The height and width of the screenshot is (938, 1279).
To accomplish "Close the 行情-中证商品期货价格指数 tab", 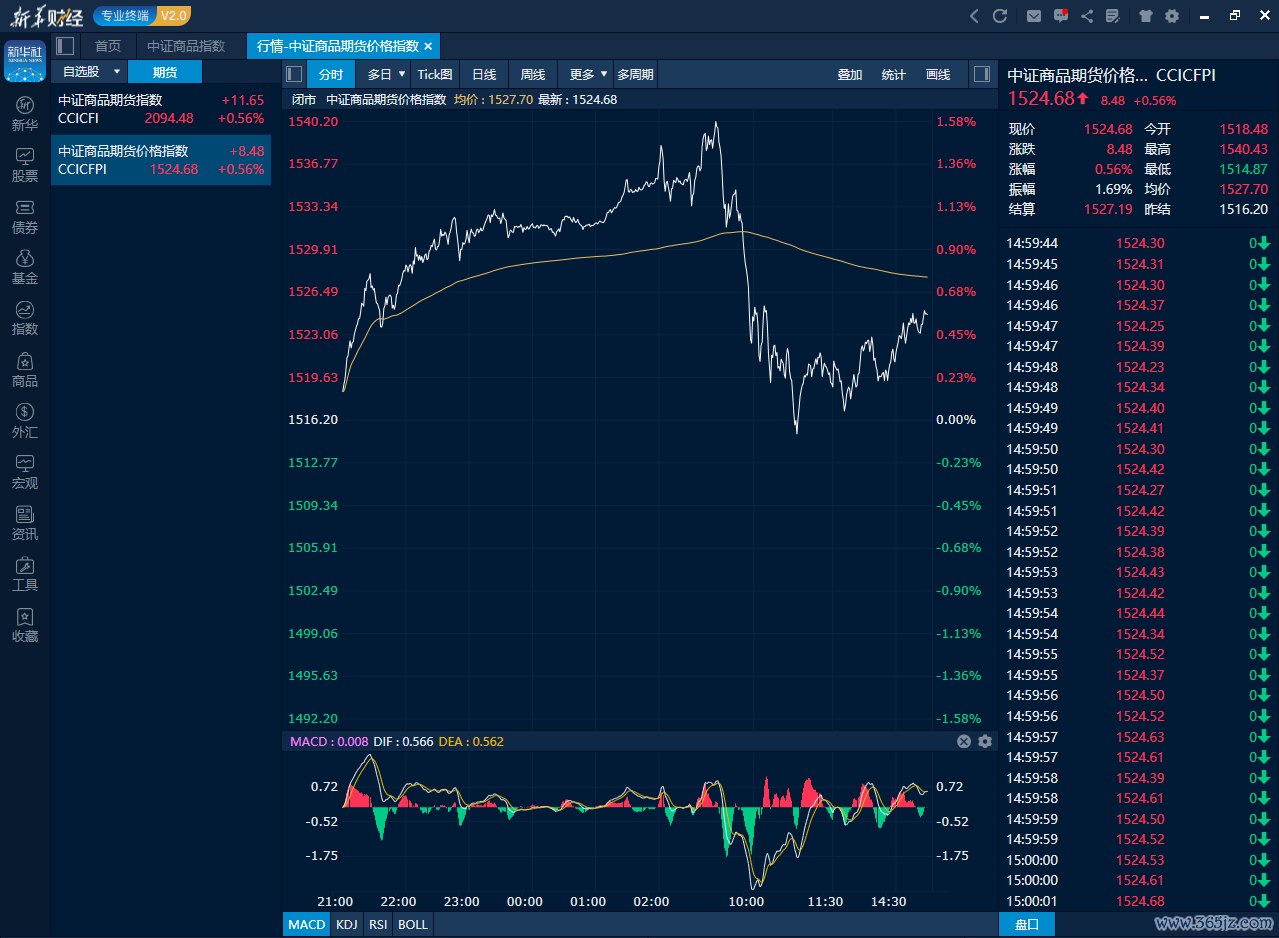I will [x=428, y=46].
